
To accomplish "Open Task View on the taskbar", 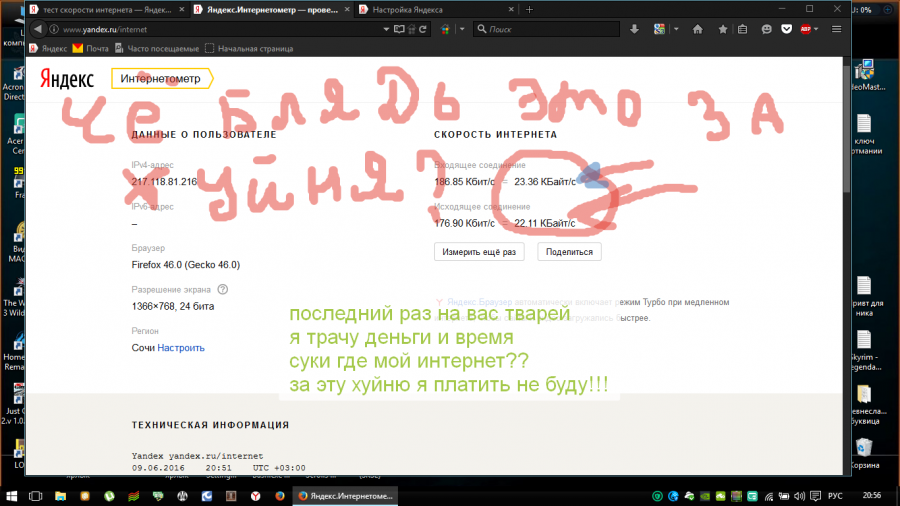I will pyautogui.click(x=35, y=496).
